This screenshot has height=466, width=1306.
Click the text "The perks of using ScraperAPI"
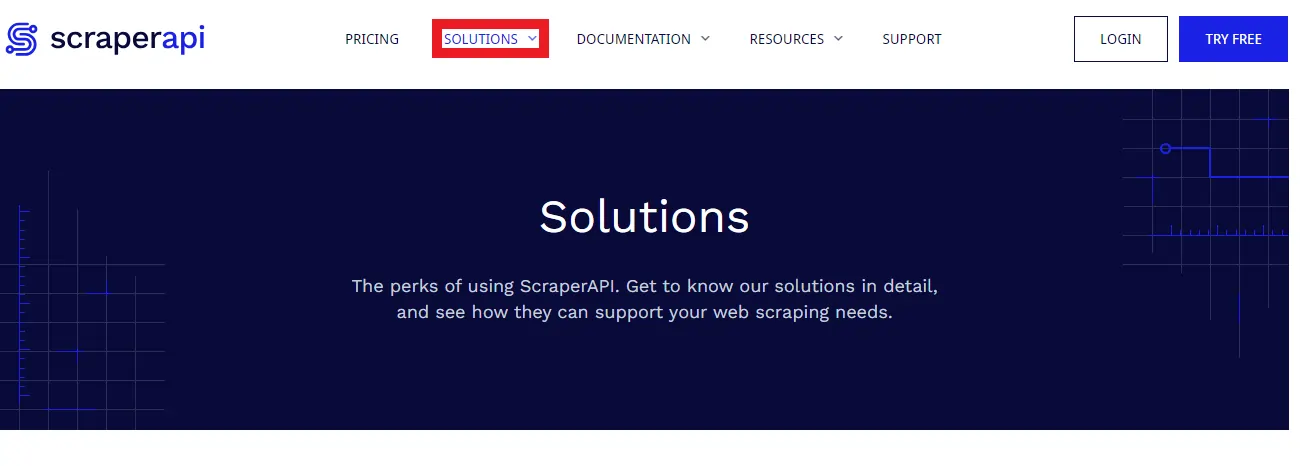click(x=485, y=286)
